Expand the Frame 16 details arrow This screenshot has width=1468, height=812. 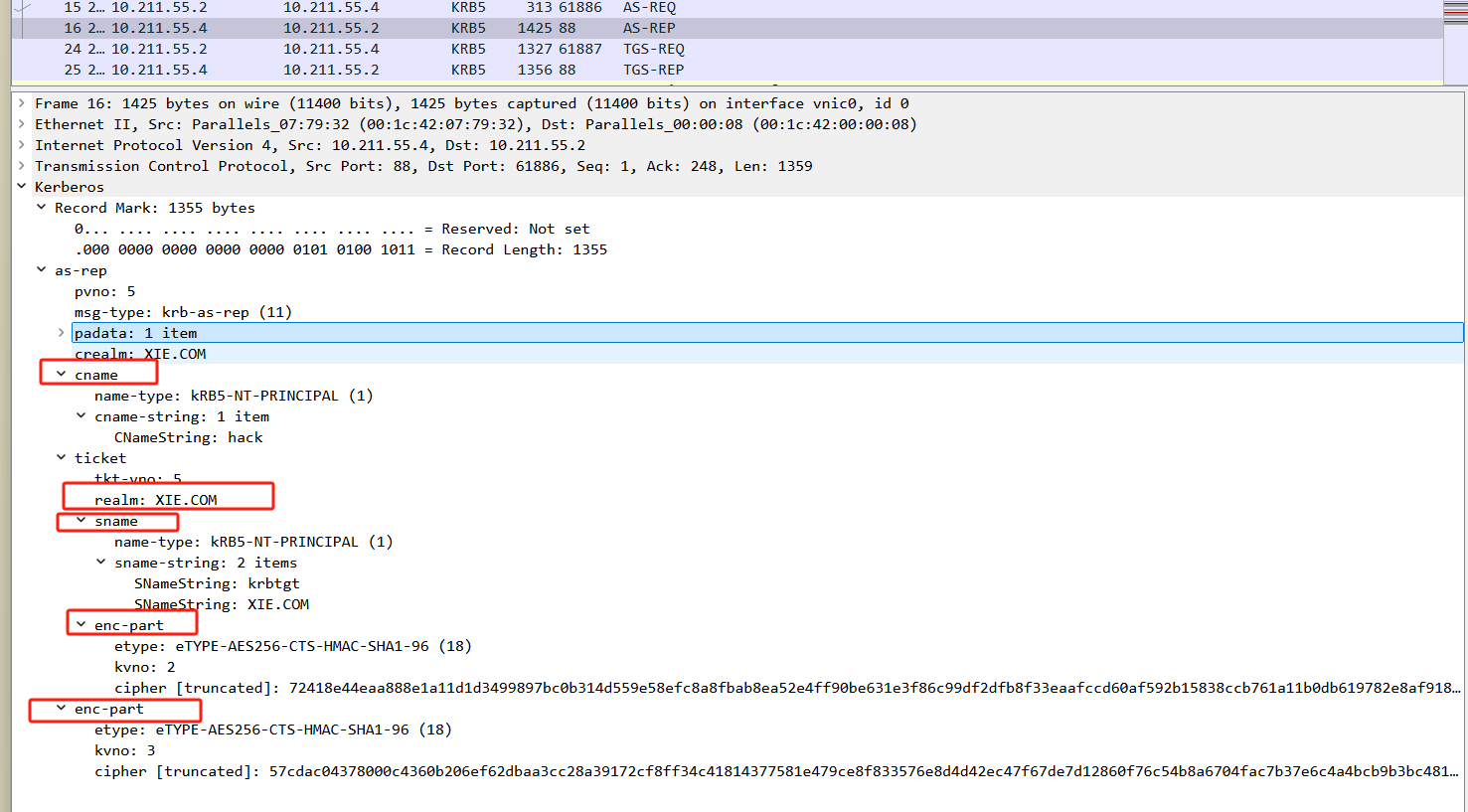point(21,103)
